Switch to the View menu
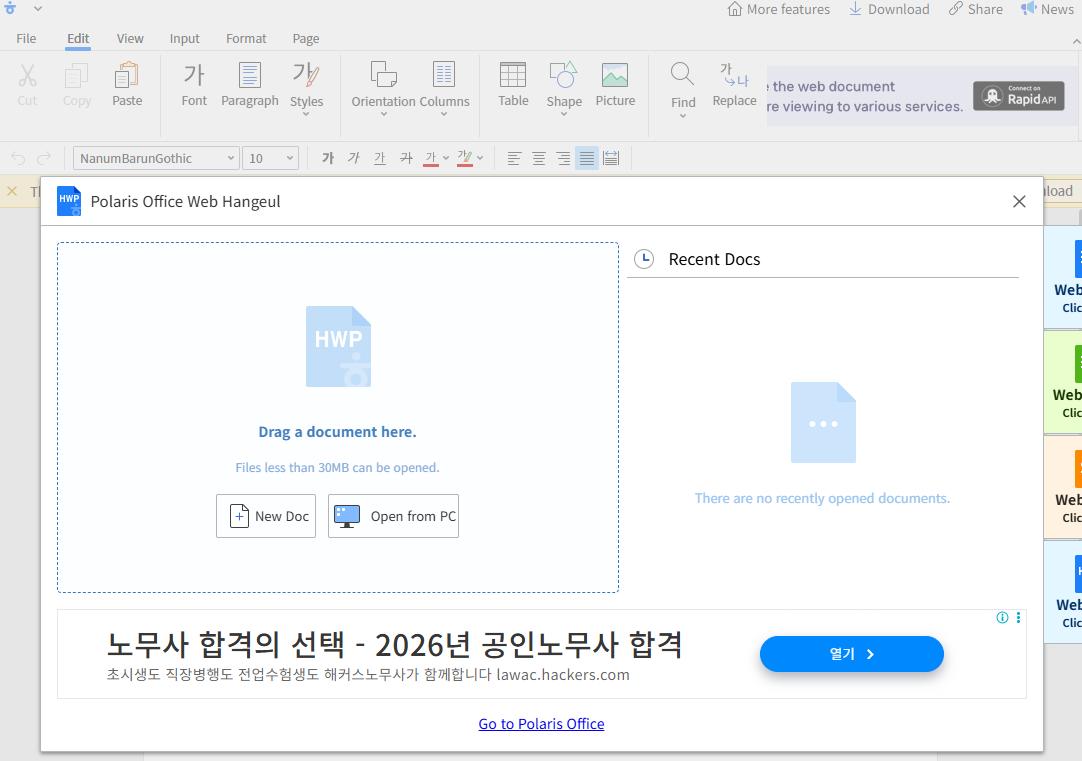 tap(130, 38)
